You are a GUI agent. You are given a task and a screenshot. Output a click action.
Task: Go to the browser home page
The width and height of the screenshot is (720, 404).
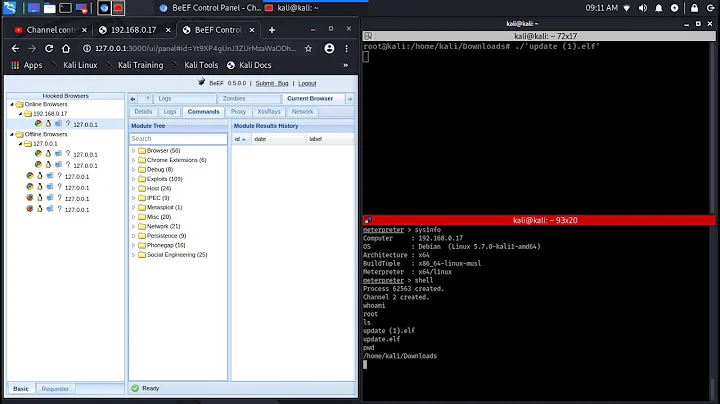(66, 48)
